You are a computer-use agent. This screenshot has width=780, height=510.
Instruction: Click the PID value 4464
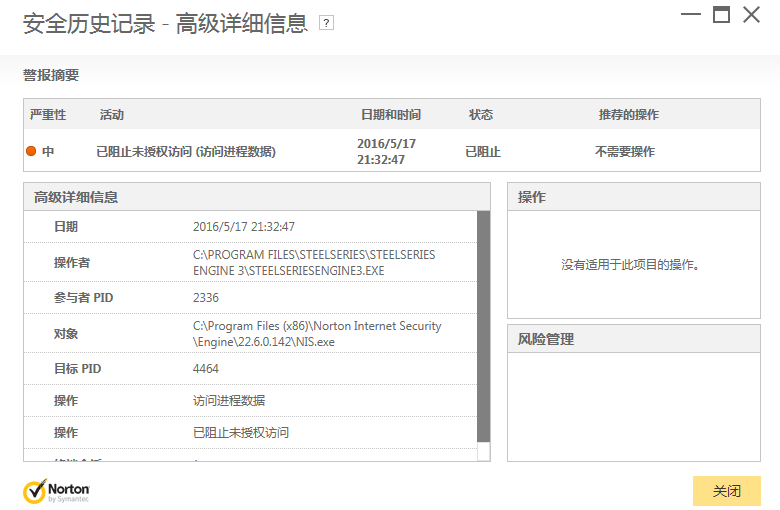[x=206, y=369]
